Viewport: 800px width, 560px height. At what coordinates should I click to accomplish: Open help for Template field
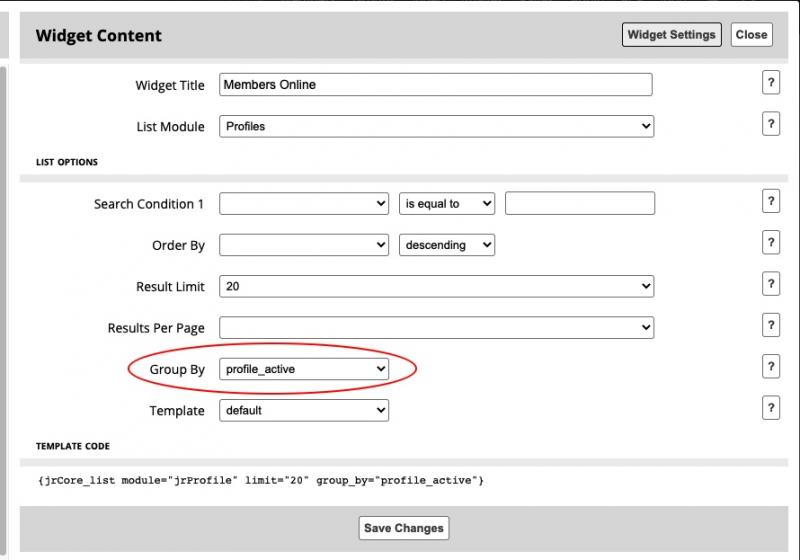pyautogui.click(x=770, y=408)
